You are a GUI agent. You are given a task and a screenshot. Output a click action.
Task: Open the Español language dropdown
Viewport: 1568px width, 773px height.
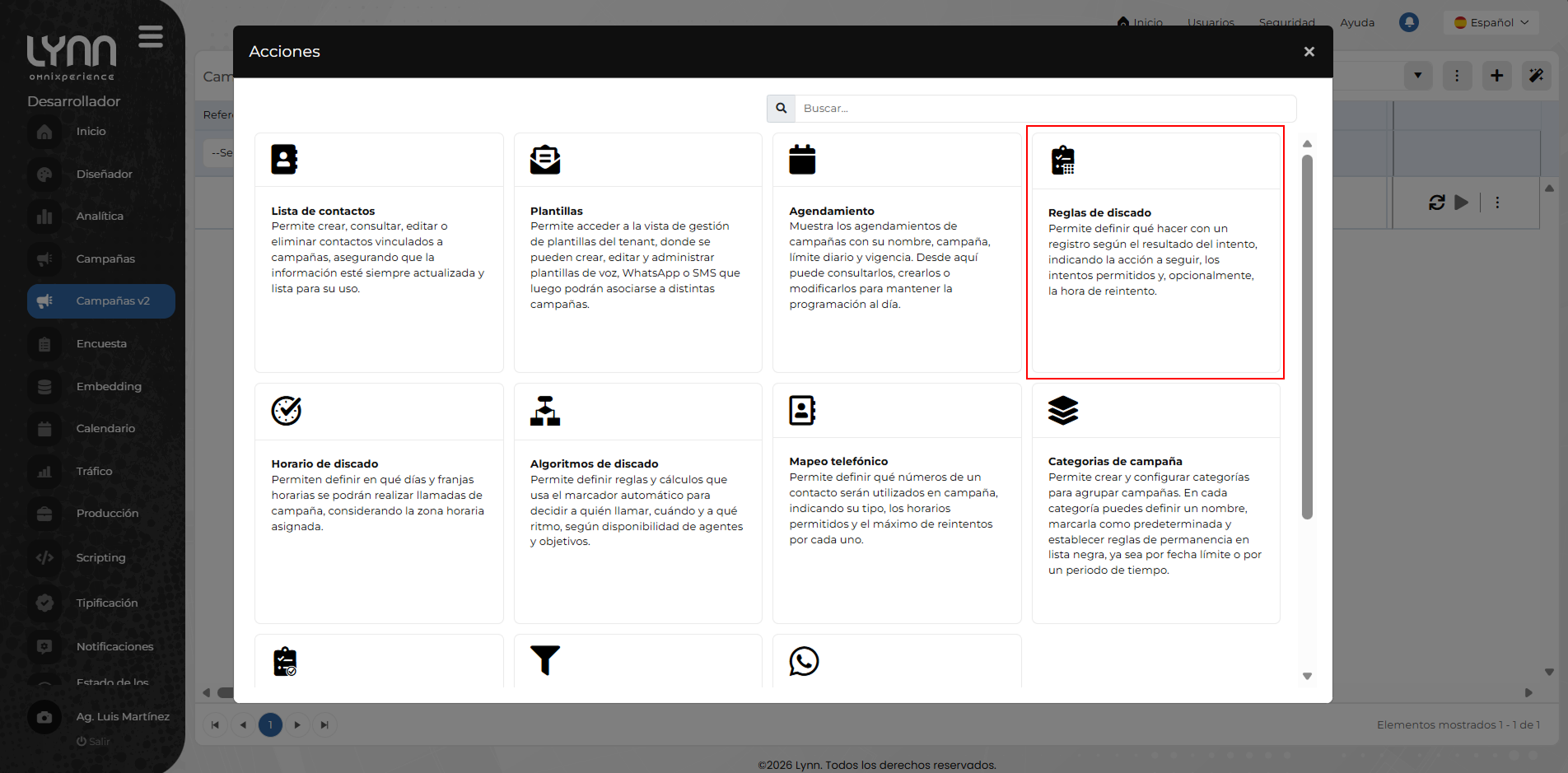point(1491,22)
